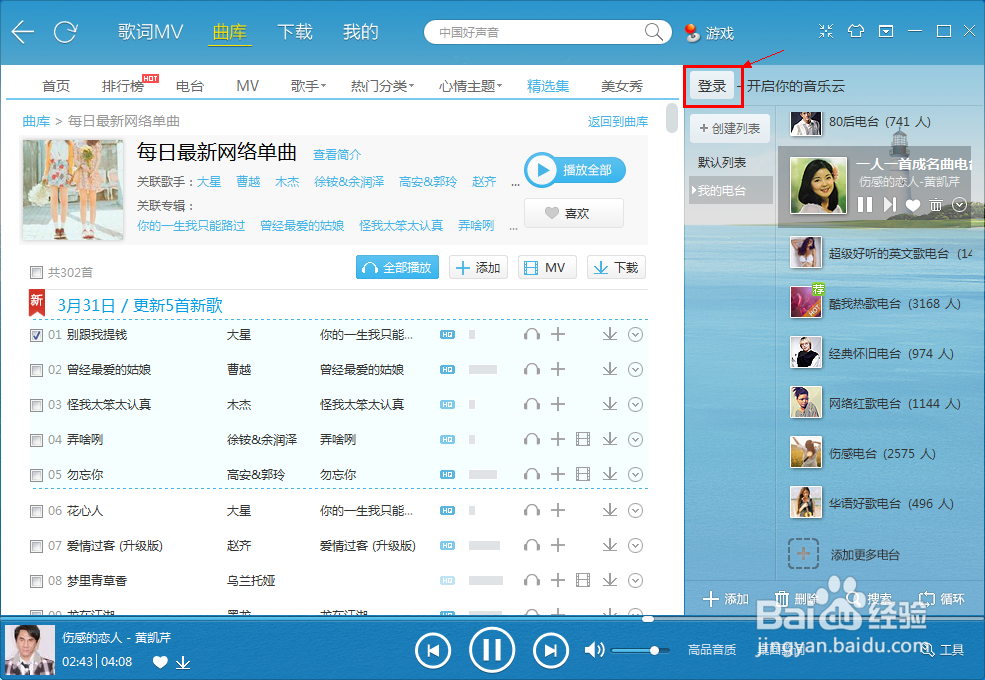Tick the 08 梦里青草香 checkbox
The image size is (985, 680).
pyautogui.click(x=36, y=581)
